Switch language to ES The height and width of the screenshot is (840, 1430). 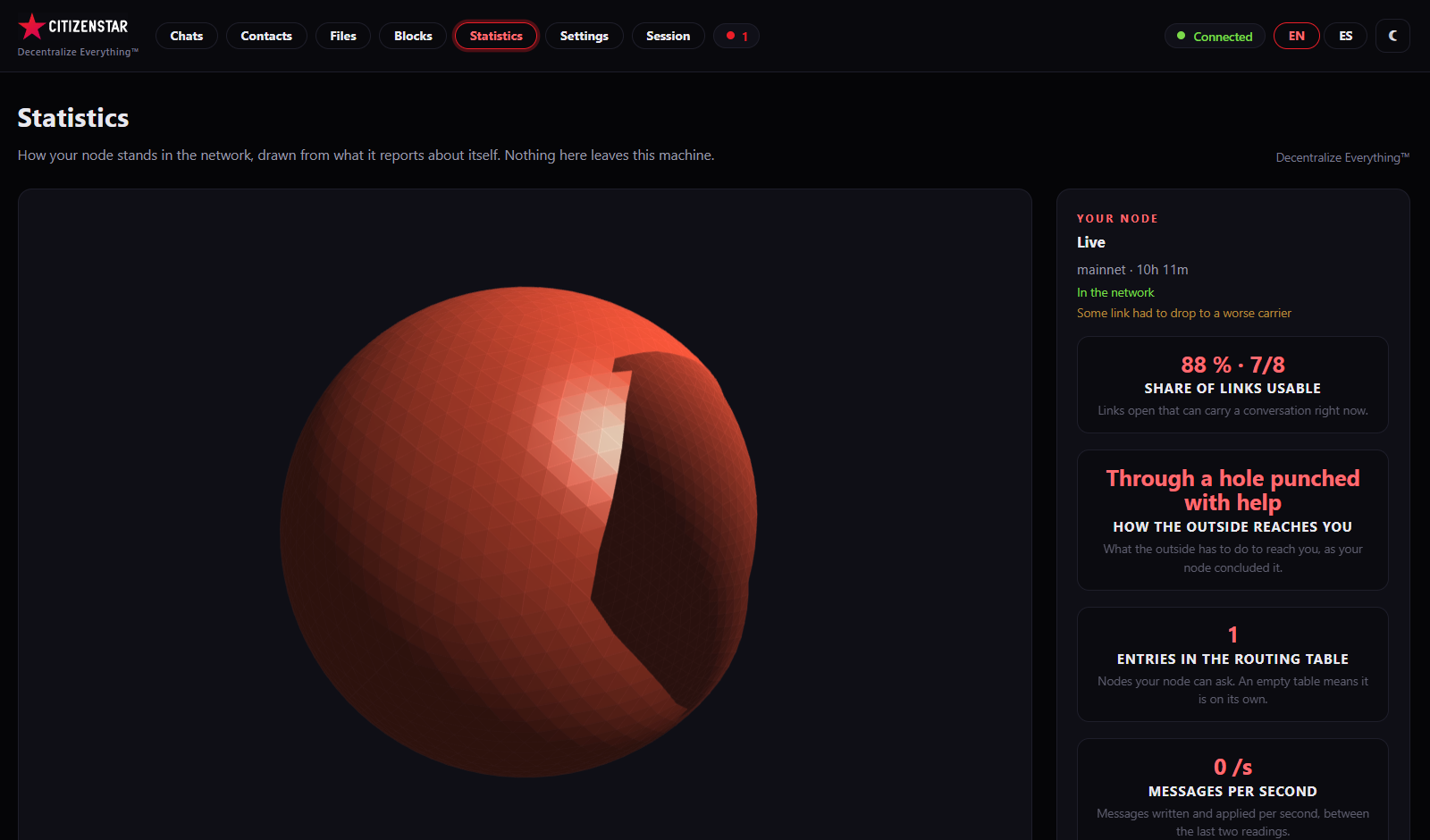[x=1346, y=36]
